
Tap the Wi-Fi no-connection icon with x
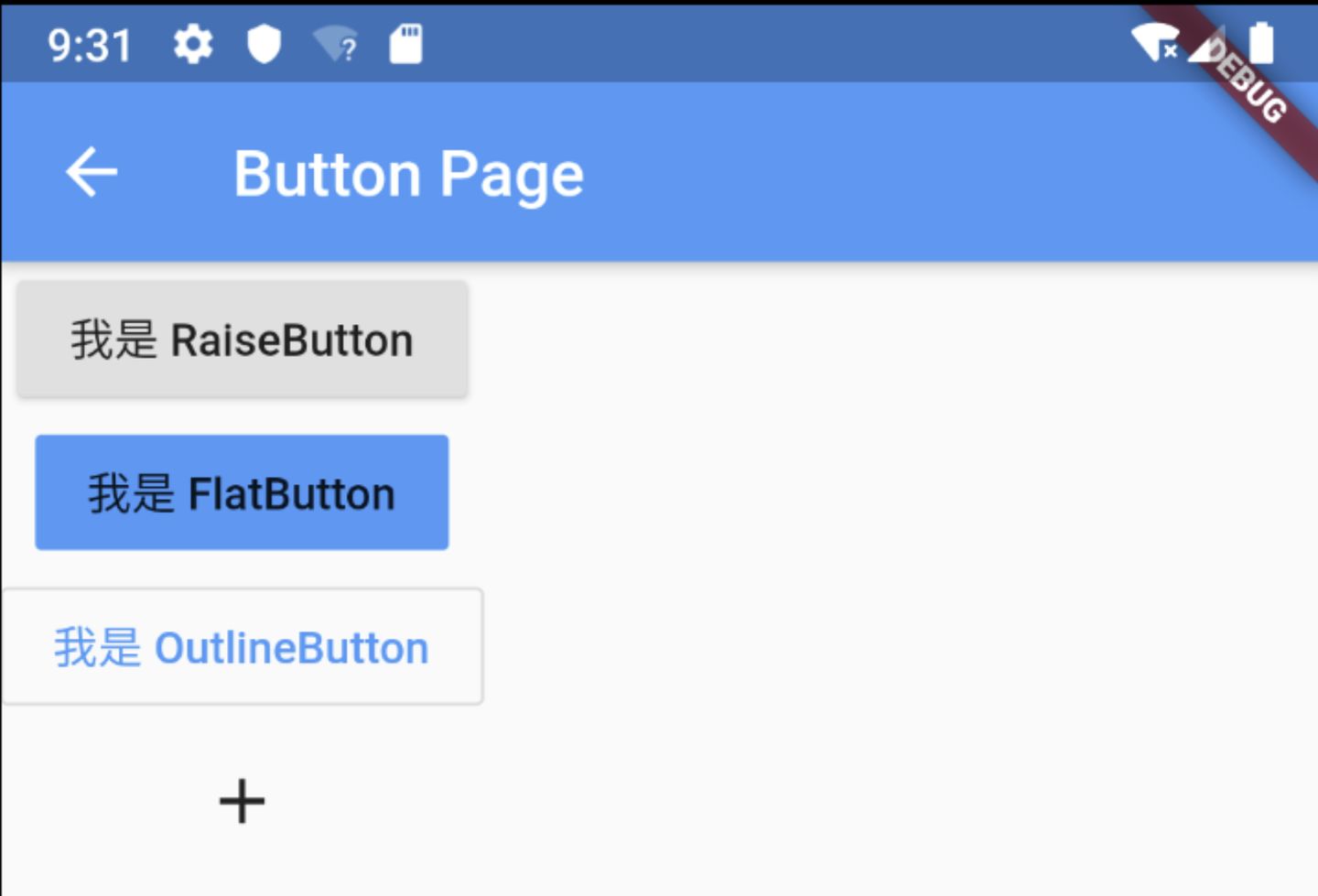tap(1155, 43)
